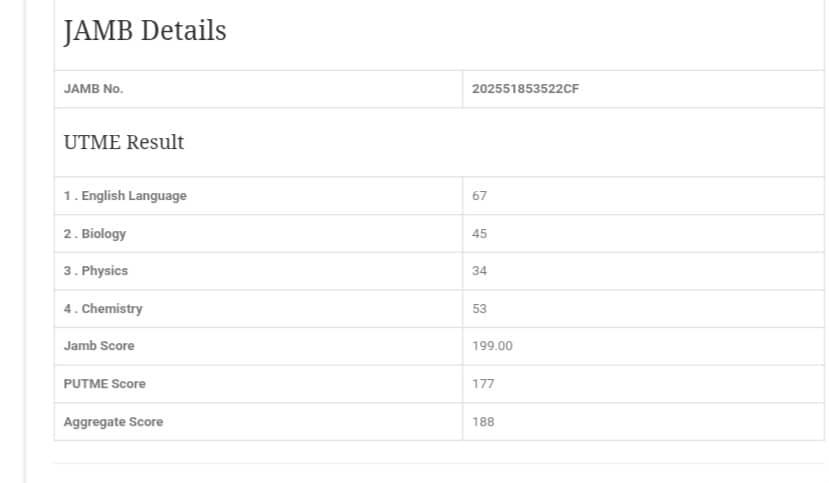
Task: Click the Chemistry score 53
Action: (480, 309)
